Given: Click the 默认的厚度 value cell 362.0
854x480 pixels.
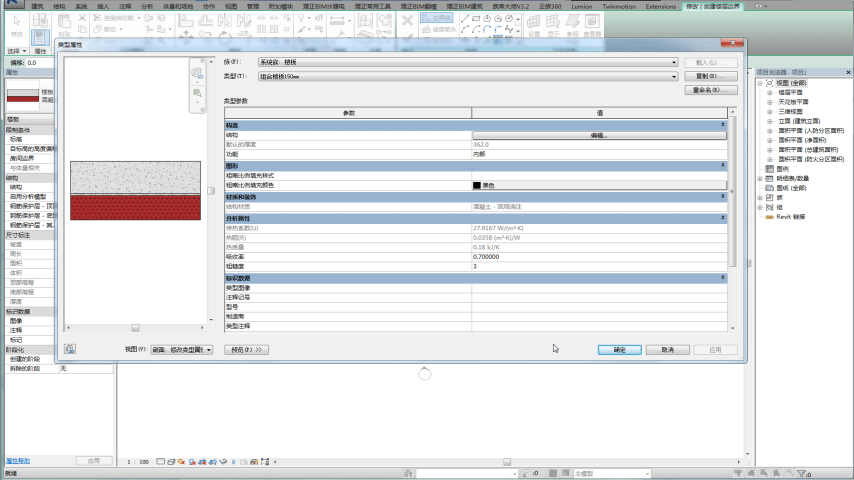Looking at the screenshot, I should (599, 145).
